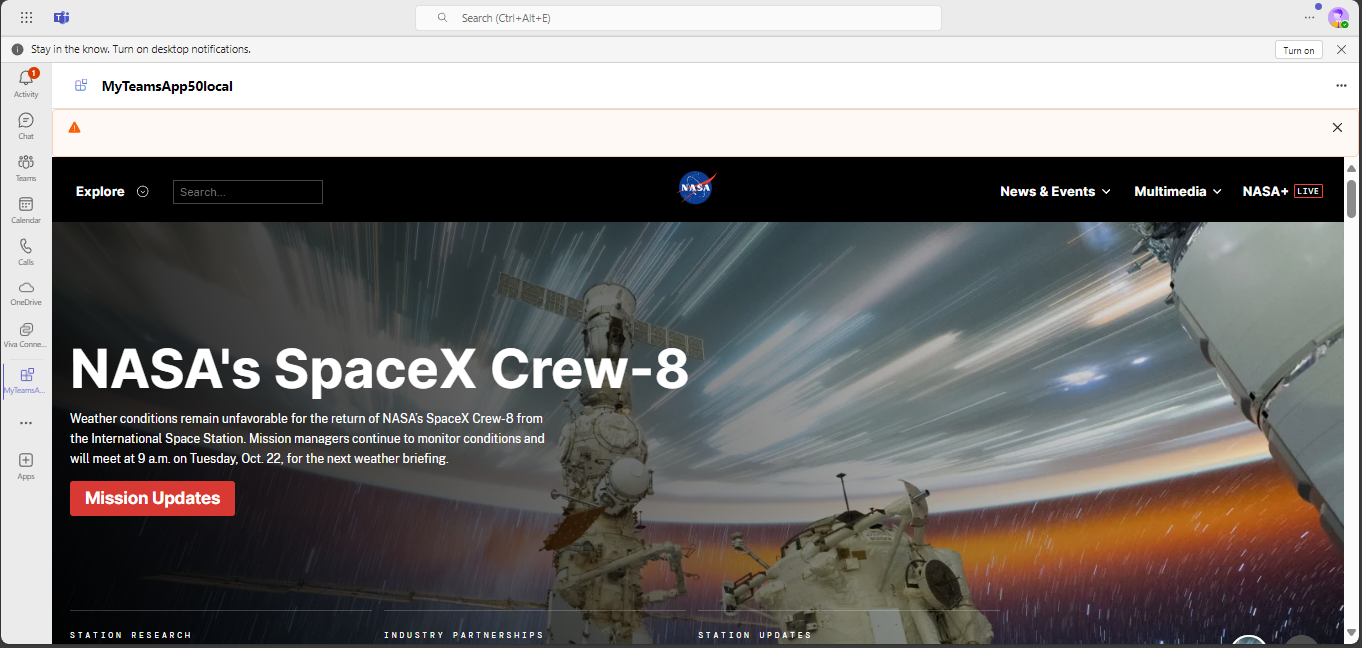
Task: Open the profile avatar menu
Action: (x=1337, y=18)
